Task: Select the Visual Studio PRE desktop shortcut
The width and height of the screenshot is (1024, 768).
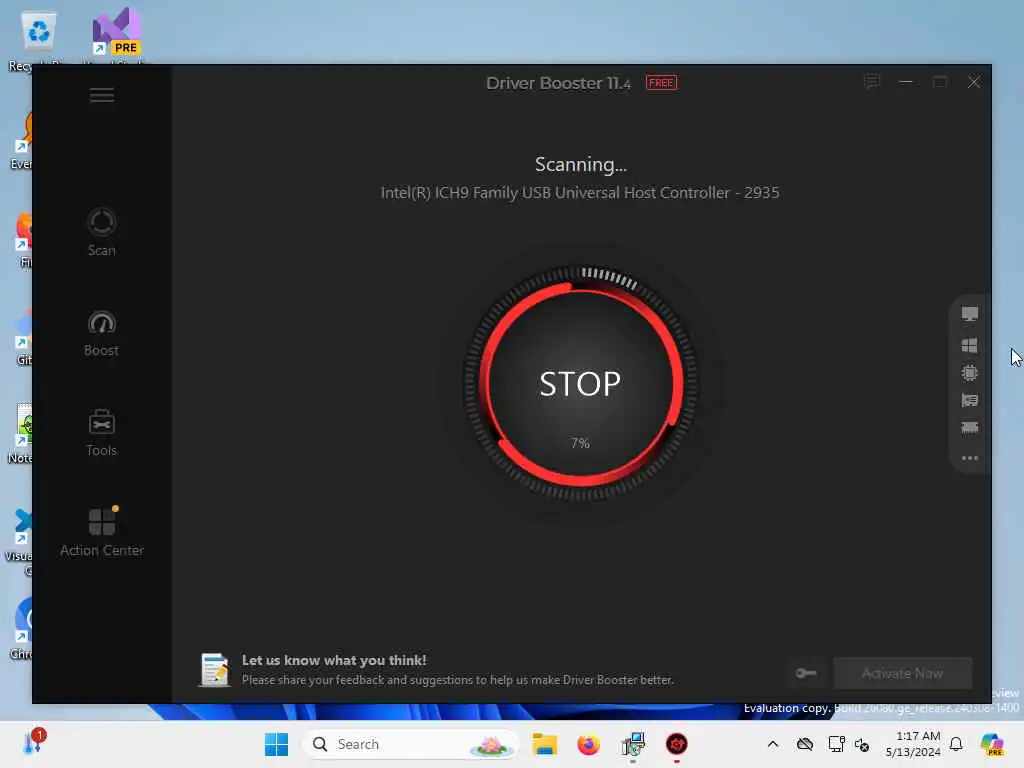Action: (116, 36)
